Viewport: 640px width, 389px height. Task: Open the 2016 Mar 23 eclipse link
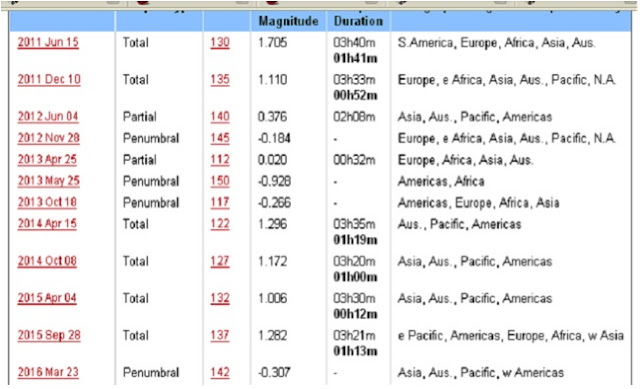48,372
